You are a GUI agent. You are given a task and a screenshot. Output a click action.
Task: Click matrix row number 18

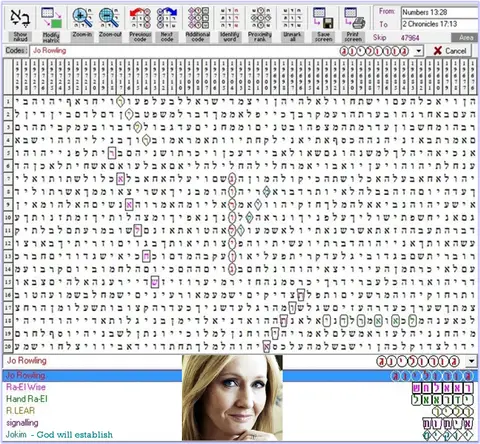[x=8, y=321]
